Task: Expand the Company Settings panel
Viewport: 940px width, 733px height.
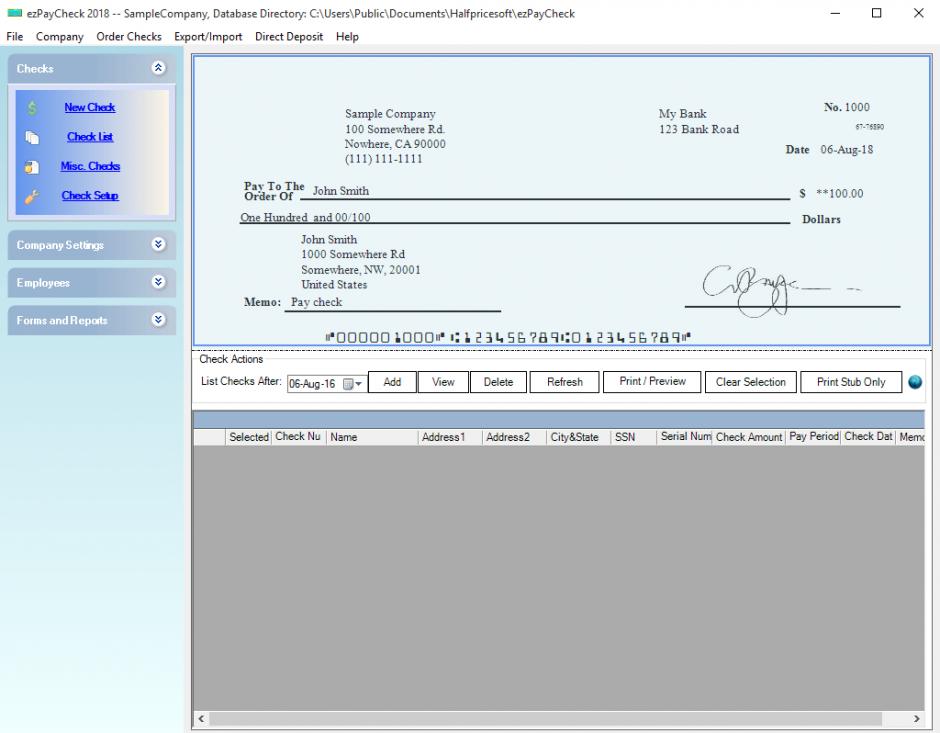Action: coord(158,245)
